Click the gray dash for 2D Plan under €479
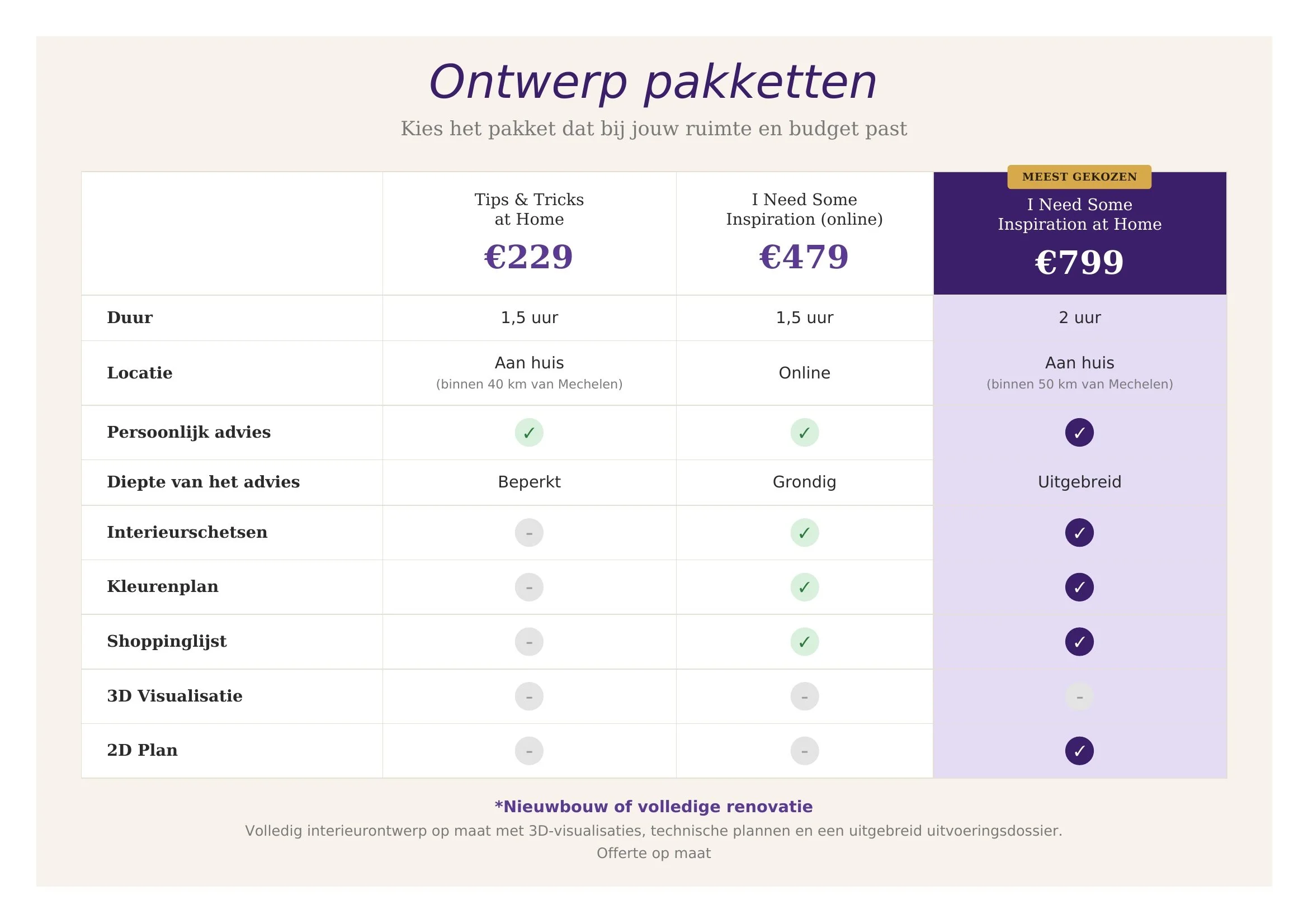 pos(804,751)
